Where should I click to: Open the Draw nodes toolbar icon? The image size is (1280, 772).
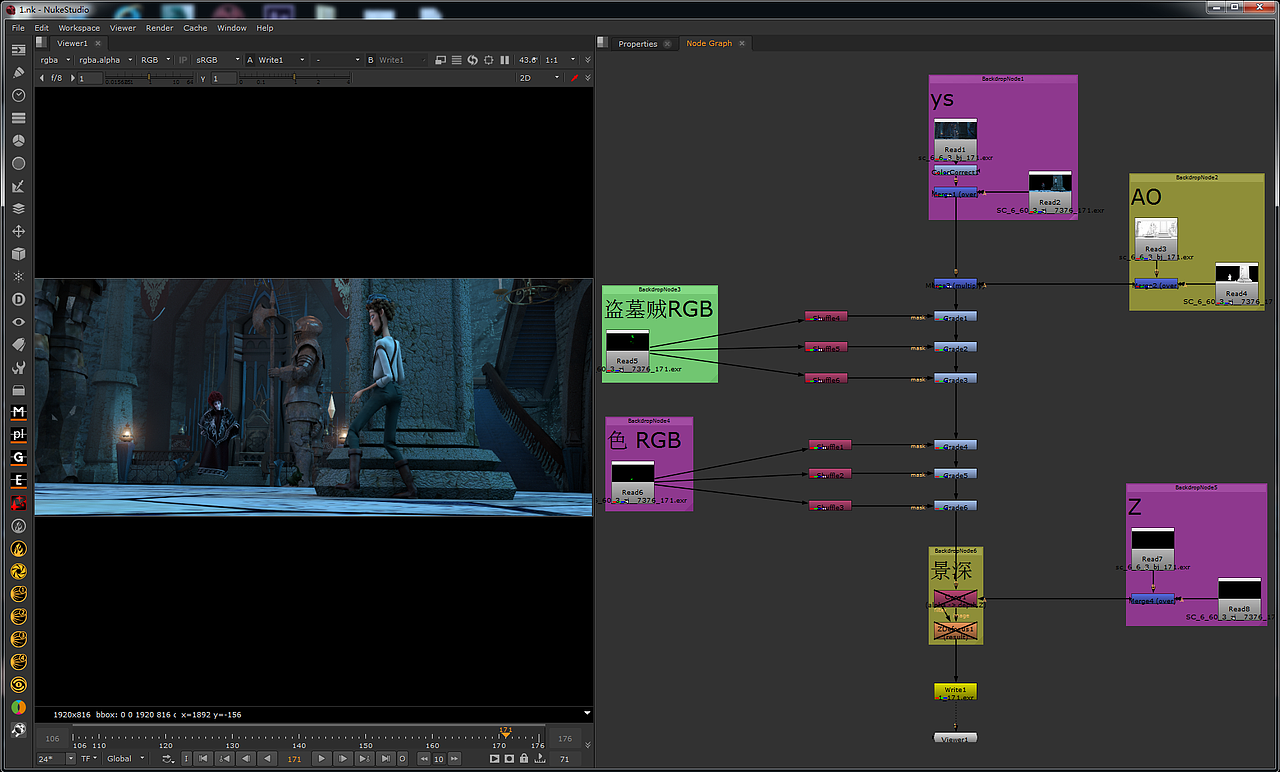click(x=18, y=72)
